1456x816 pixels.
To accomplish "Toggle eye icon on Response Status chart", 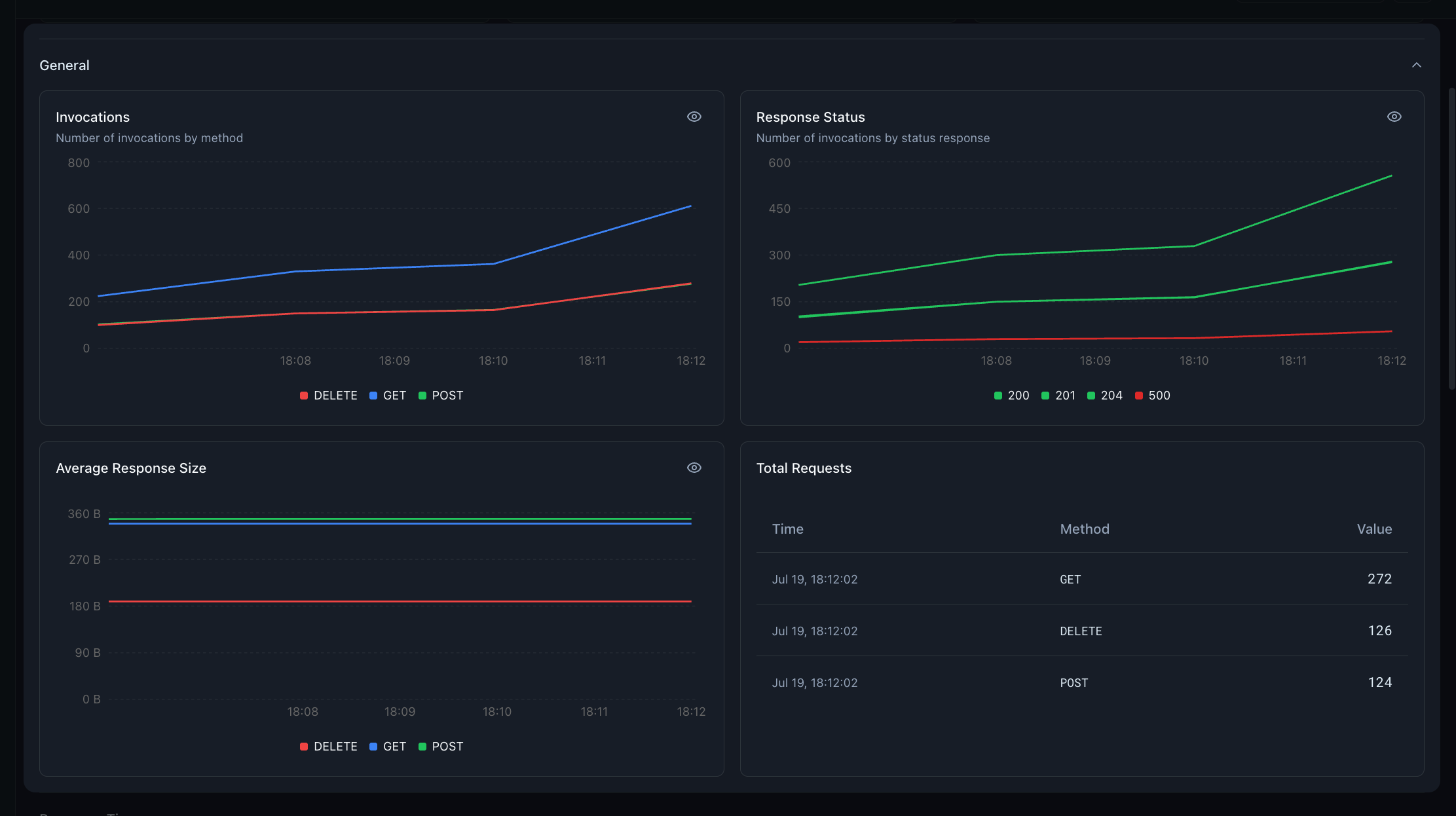I will coord(1394,117).
